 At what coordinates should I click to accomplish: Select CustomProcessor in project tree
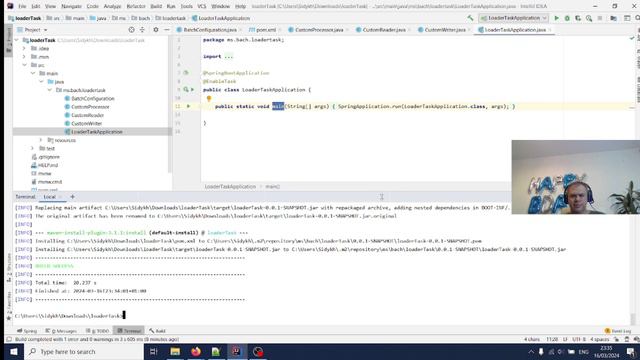[90, 107]
